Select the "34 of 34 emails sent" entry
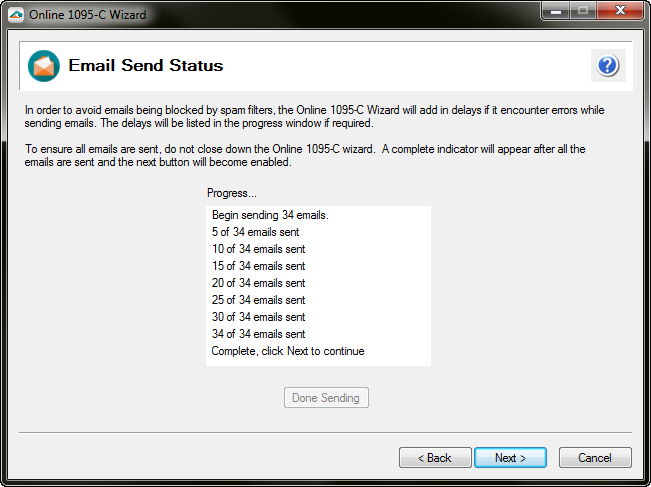Image resolution: width=651 pixels, height=487 pixels. click(258, 334)
